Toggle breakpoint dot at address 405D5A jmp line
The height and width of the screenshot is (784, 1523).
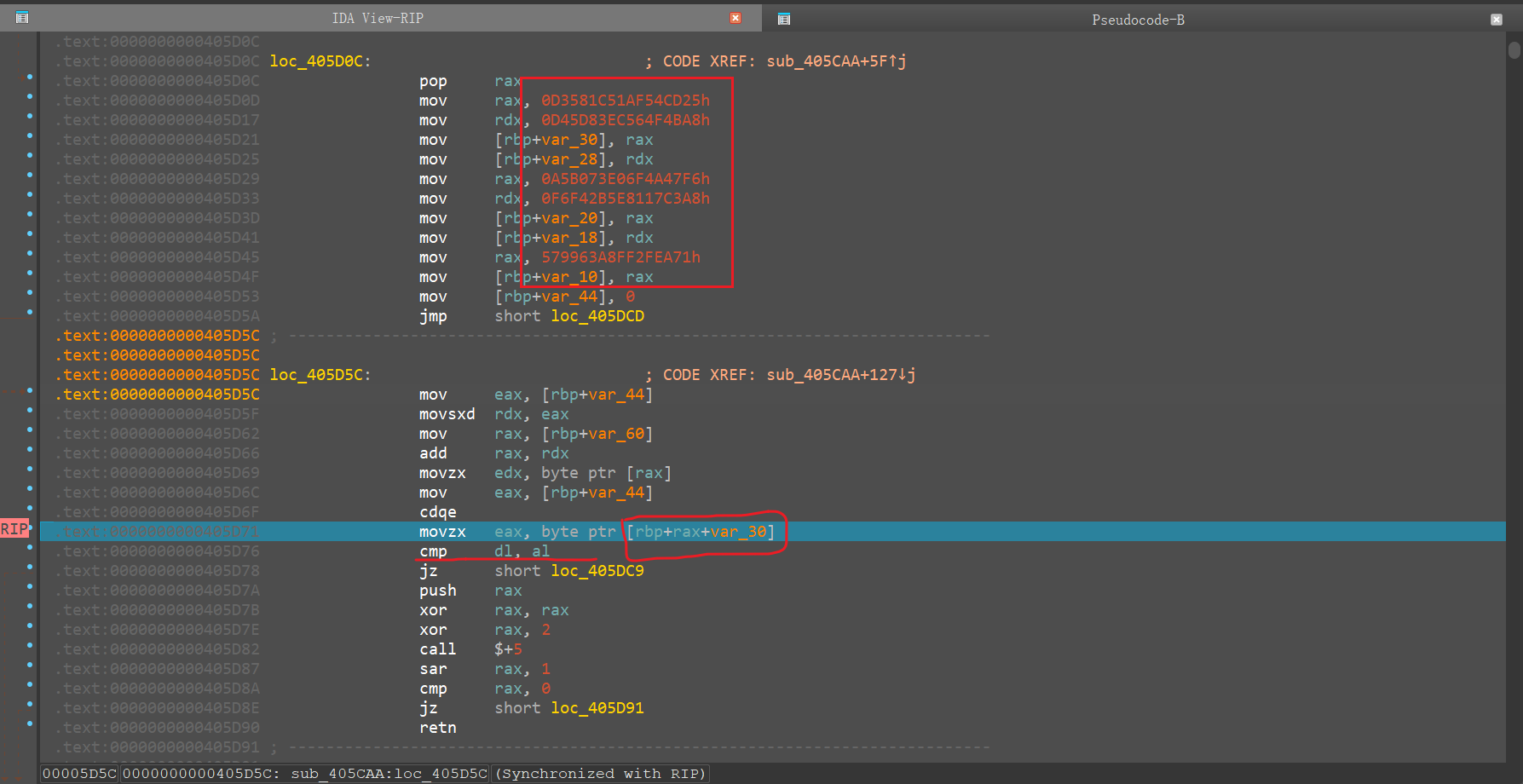coord(30,312)
